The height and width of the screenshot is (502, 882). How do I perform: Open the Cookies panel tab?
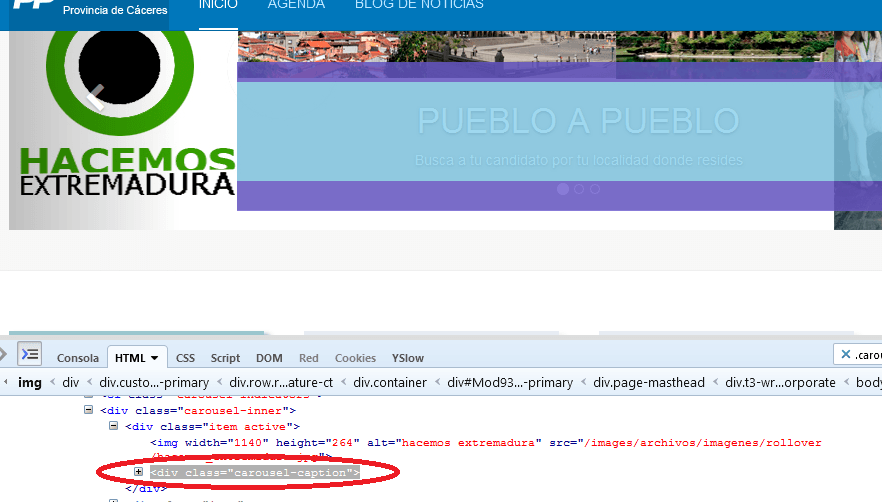(x=355, y=358)
